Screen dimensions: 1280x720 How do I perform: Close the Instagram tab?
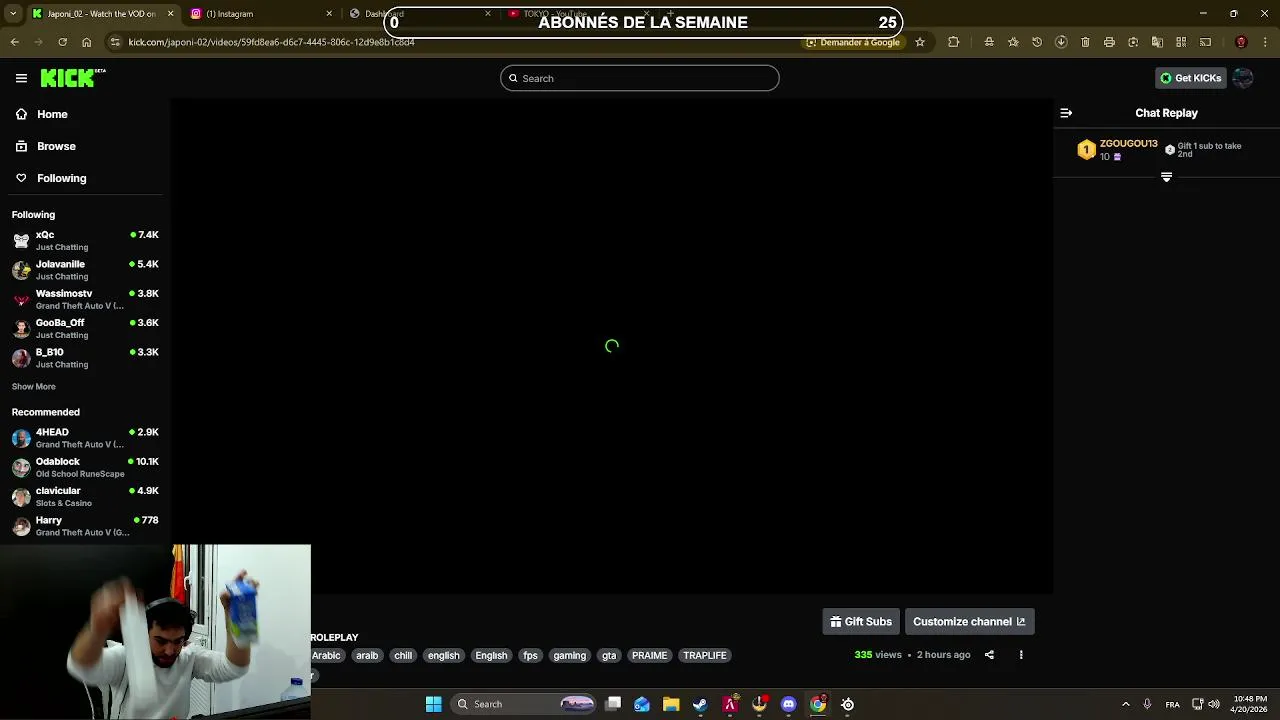[x=329, y=14]
